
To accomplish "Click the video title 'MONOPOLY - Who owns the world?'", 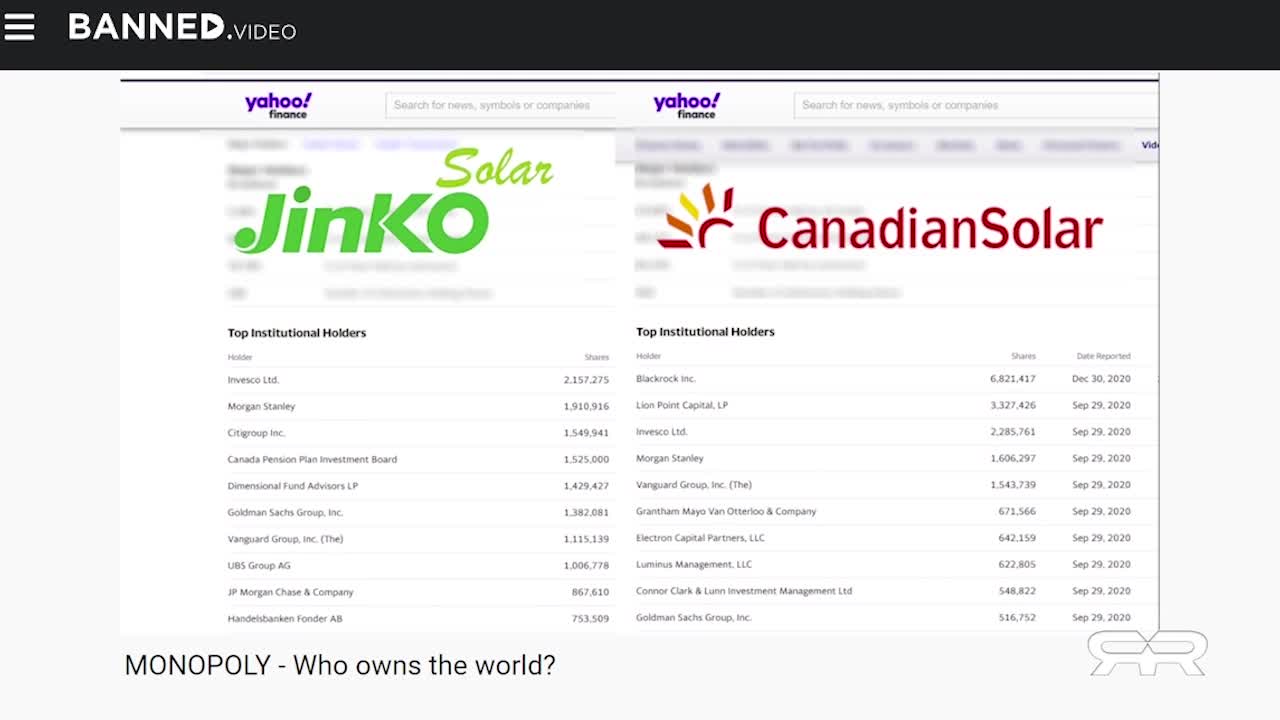I will [339, 665].
